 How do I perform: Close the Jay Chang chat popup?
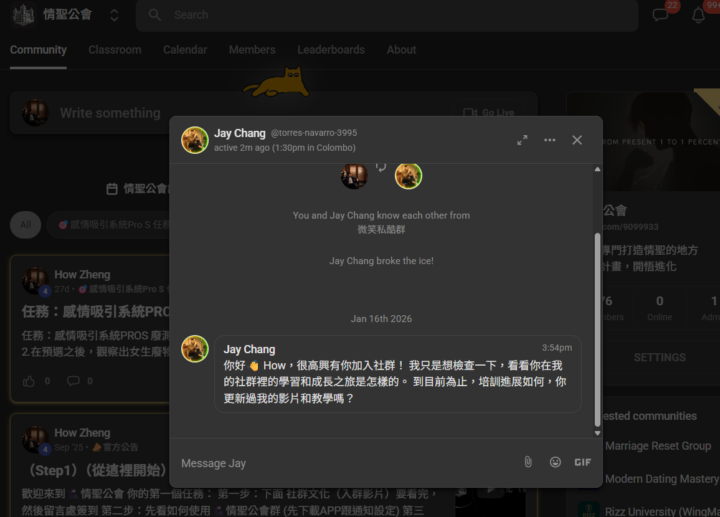(x=577, y=140)
